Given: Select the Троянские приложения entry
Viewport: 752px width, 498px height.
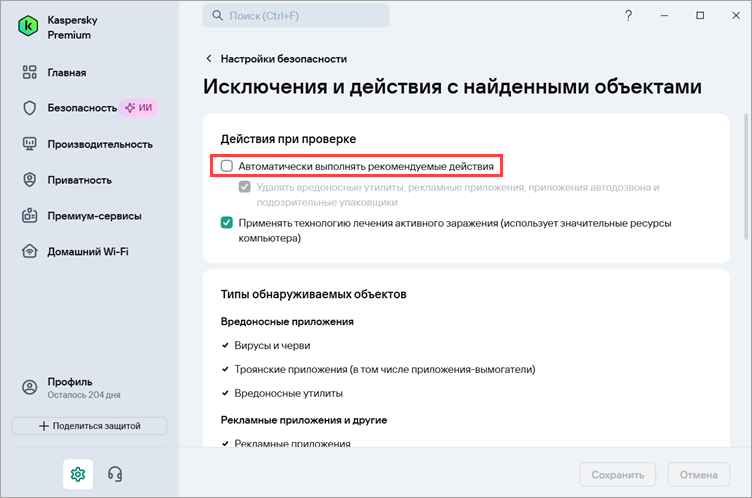Looking at the screenshot, I should click(x=385, y=369).
